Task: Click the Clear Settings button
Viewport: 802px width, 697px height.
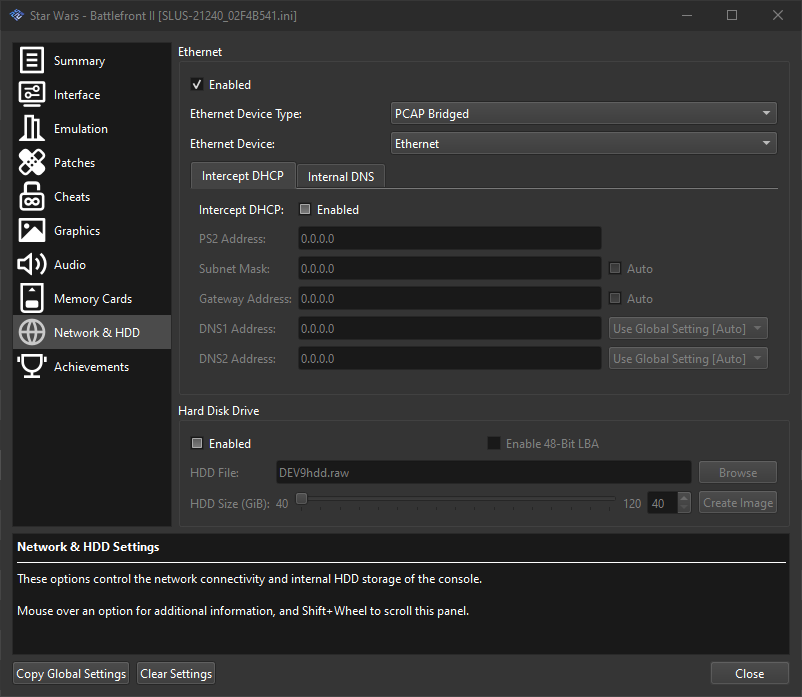Action: tap(176, 673)
